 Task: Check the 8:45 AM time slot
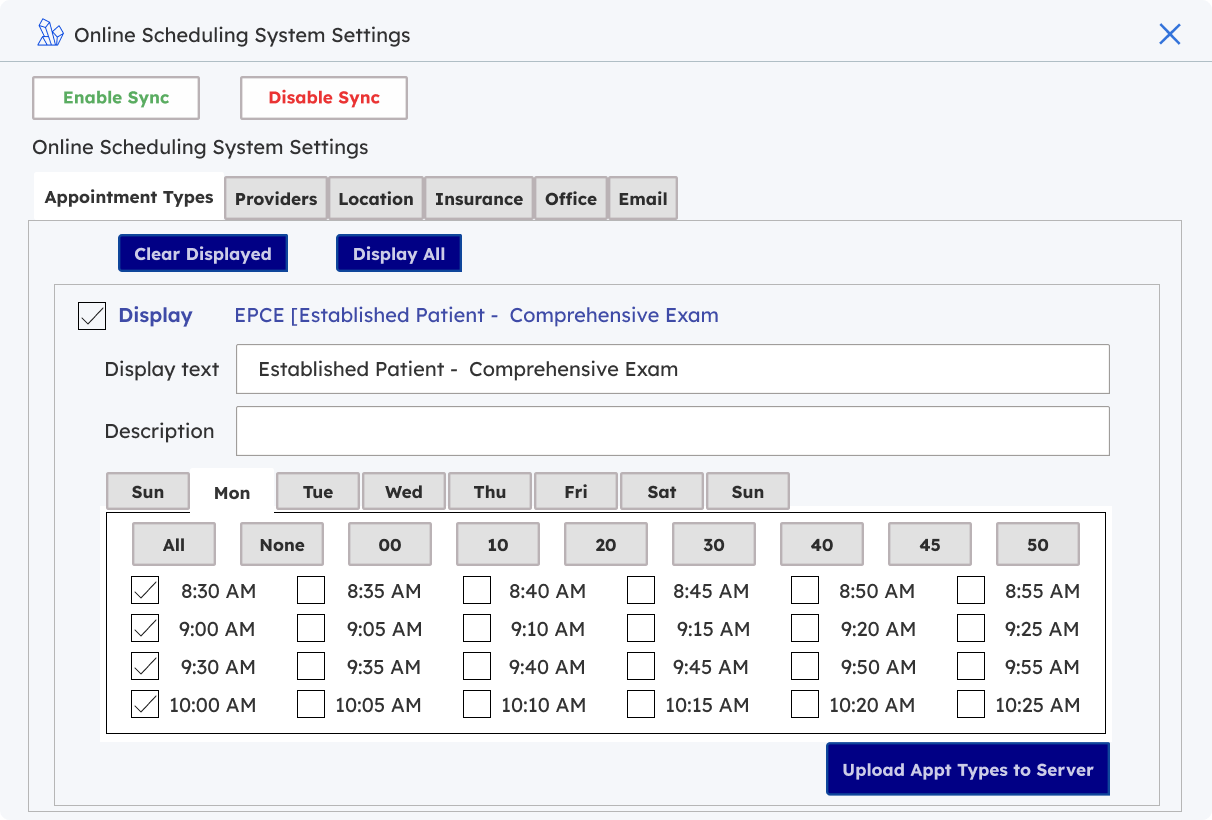pos(641,591)
